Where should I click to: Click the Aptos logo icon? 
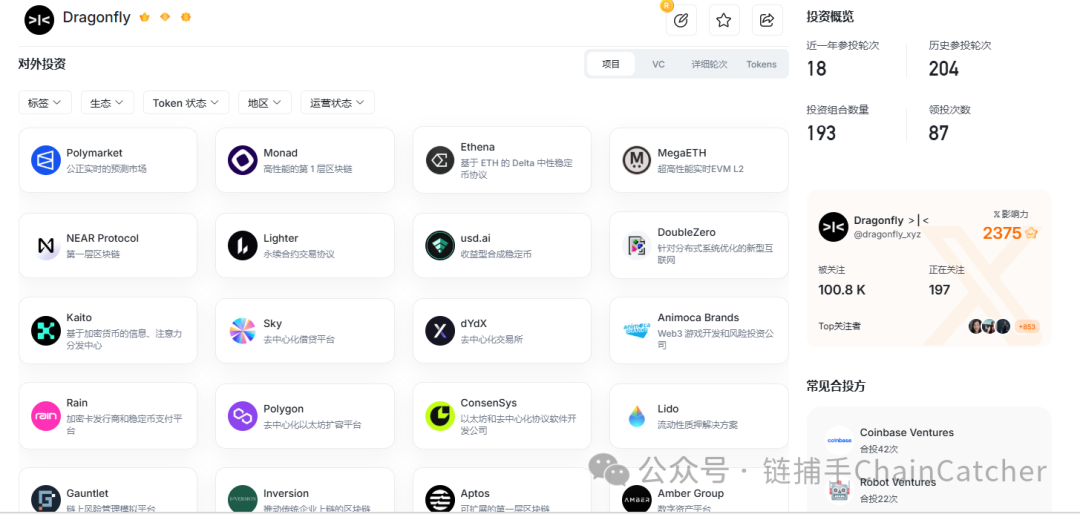click(439, 500)
